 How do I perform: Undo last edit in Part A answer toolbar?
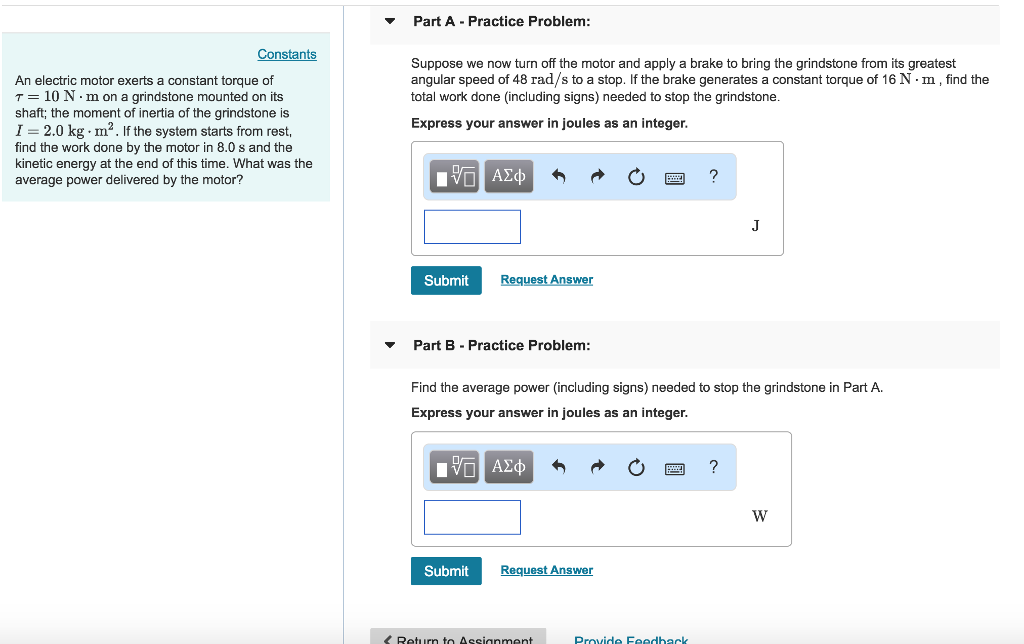click(x=558, y=176)
